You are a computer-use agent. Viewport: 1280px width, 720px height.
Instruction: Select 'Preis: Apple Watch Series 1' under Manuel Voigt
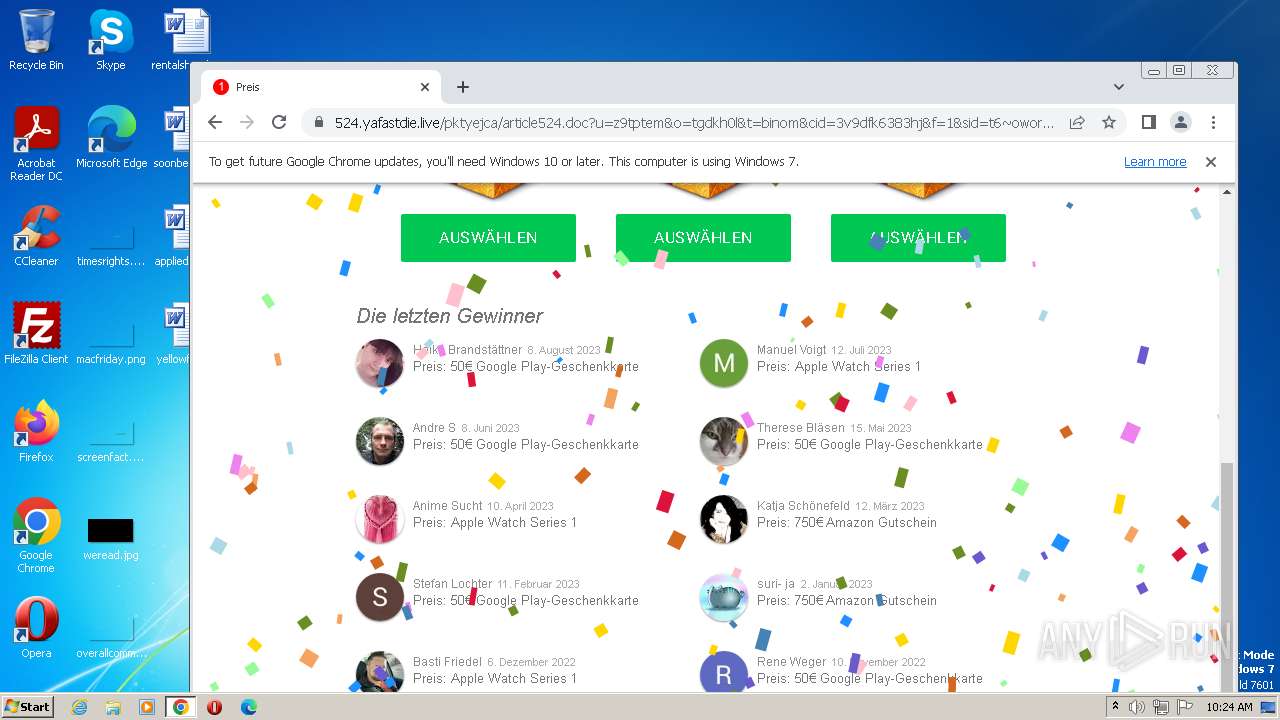839,367
